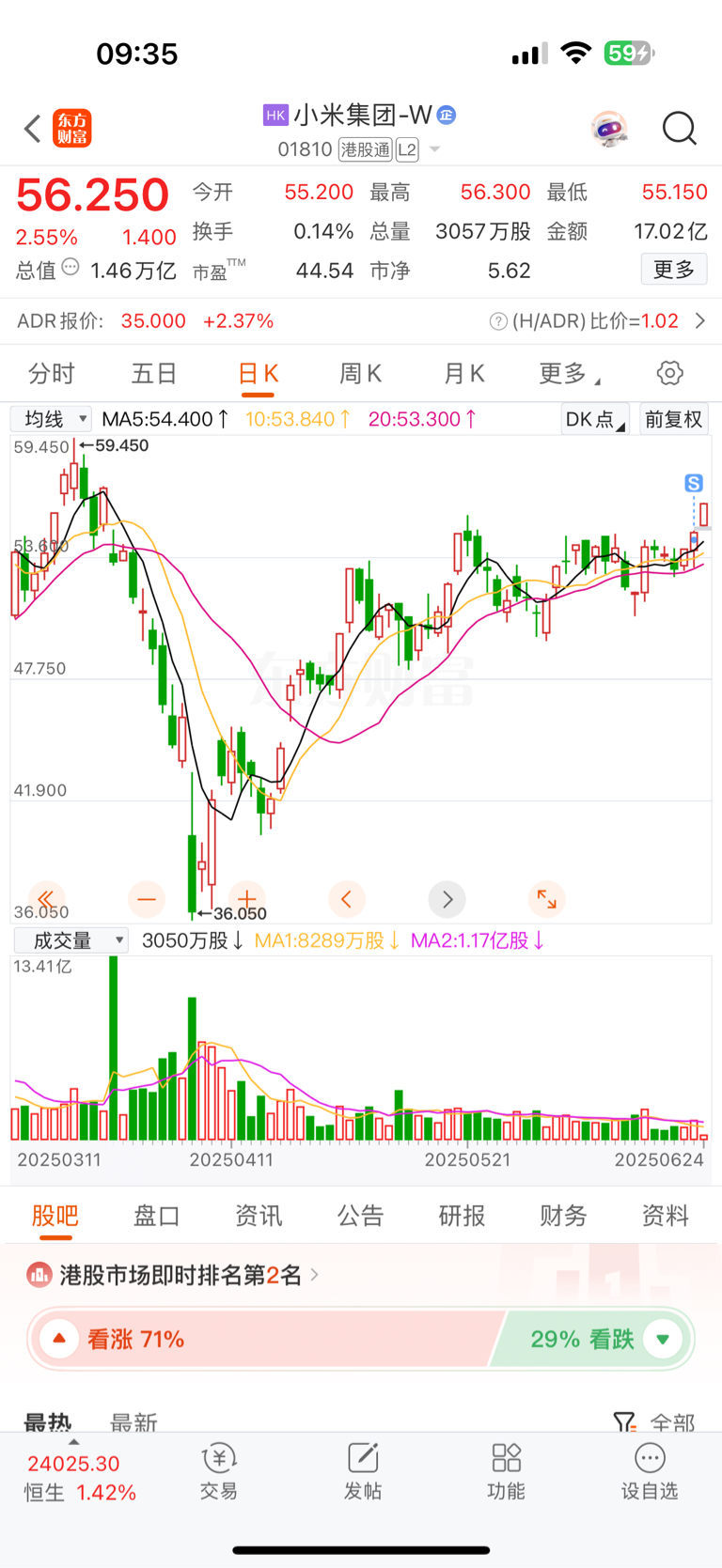Open the DK点 selector

[594, 419]
